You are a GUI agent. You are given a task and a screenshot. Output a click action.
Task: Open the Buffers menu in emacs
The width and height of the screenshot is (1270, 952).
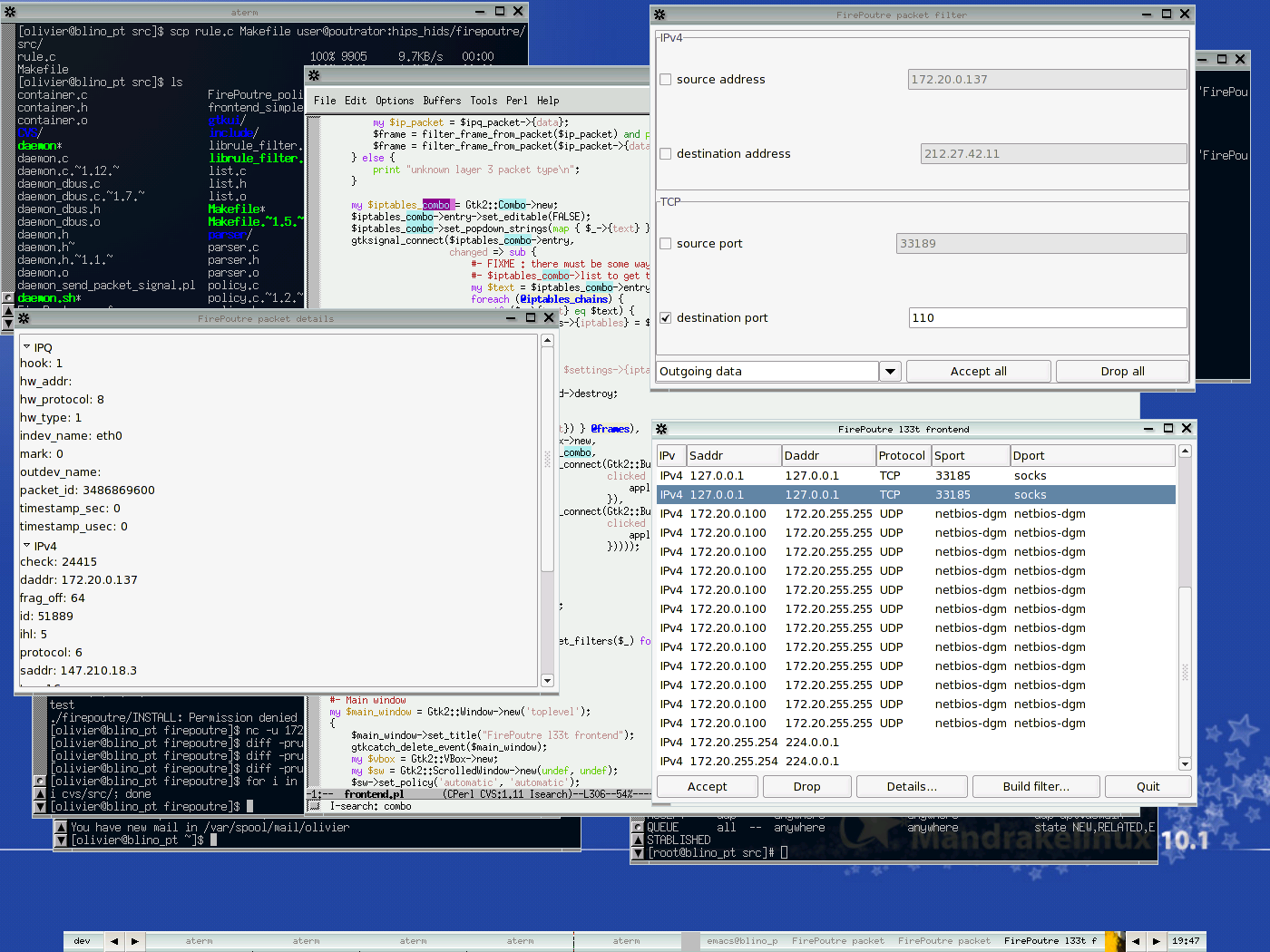point(442,101)
